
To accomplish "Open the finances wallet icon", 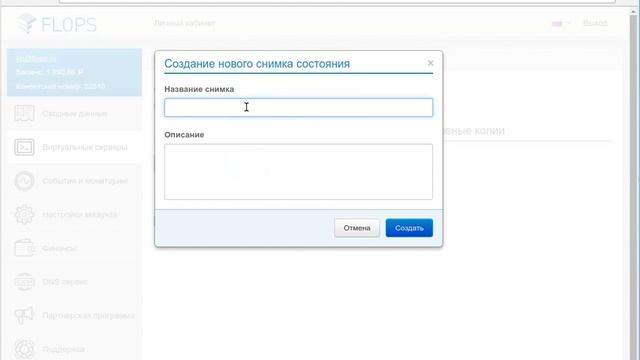I will coord(24,248).
